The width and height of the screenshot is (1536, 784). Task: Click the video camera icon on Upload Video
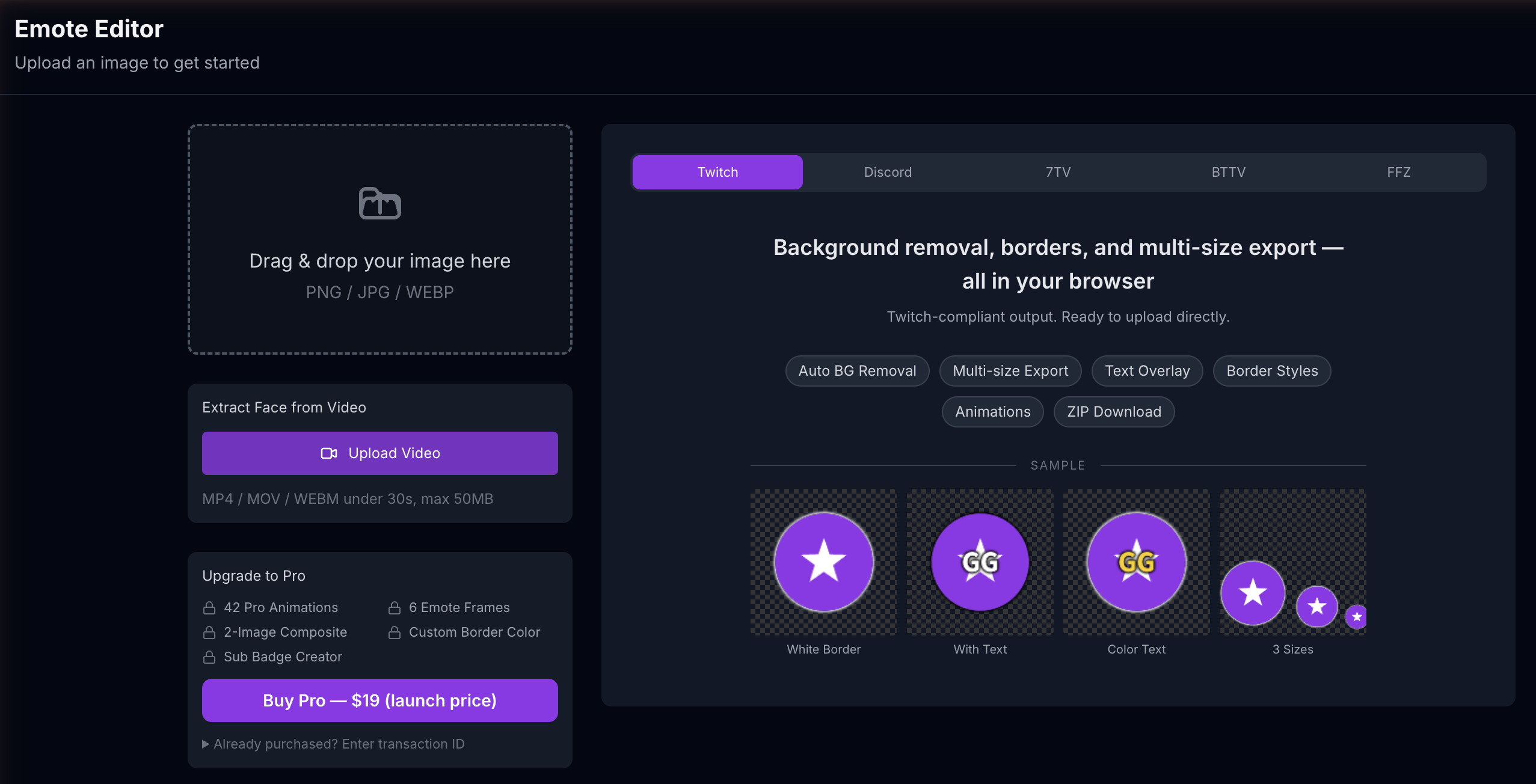tap(330, 453)
